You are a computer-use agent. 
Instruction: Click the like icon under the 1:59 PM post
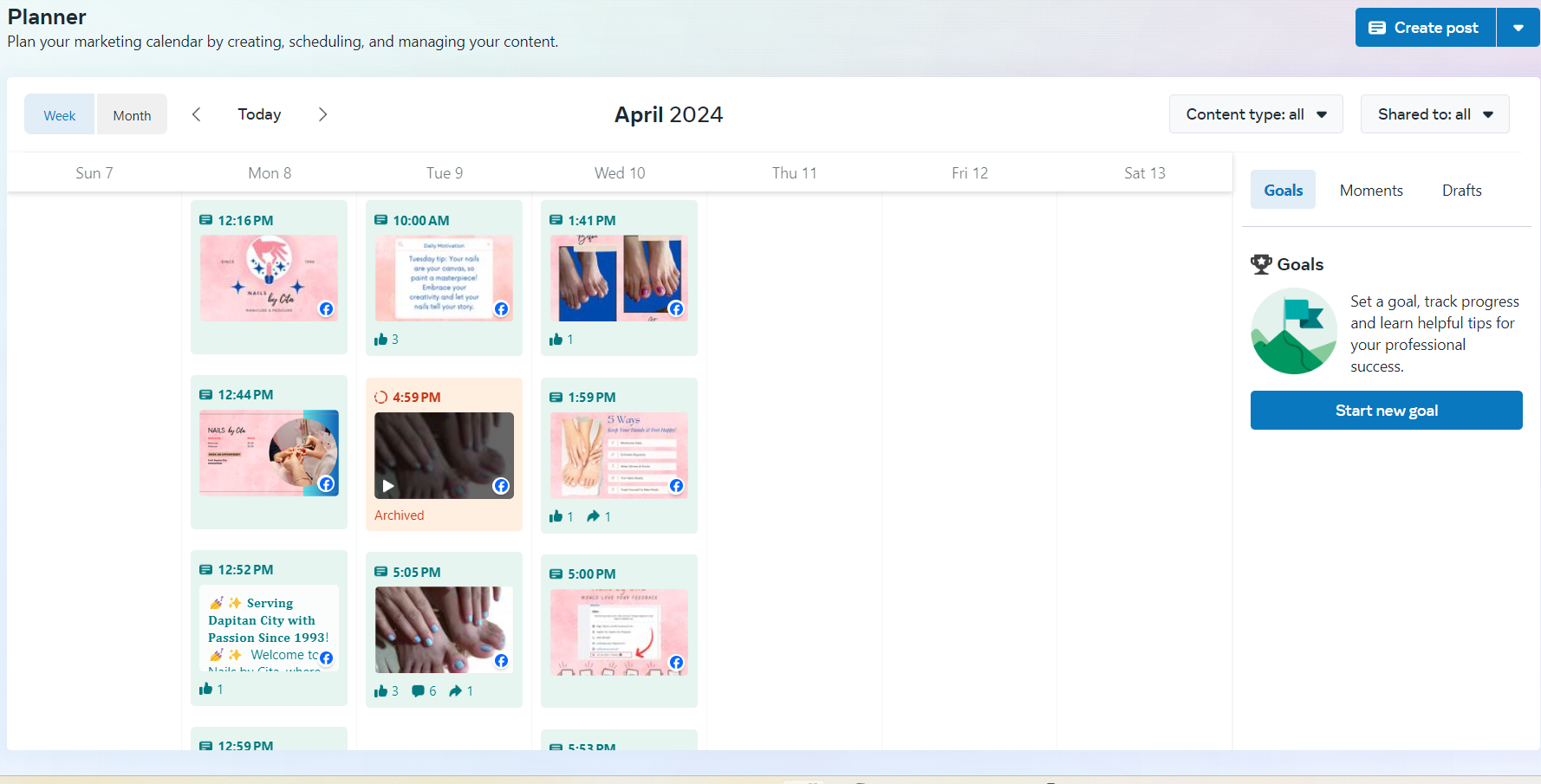point(556,516)
